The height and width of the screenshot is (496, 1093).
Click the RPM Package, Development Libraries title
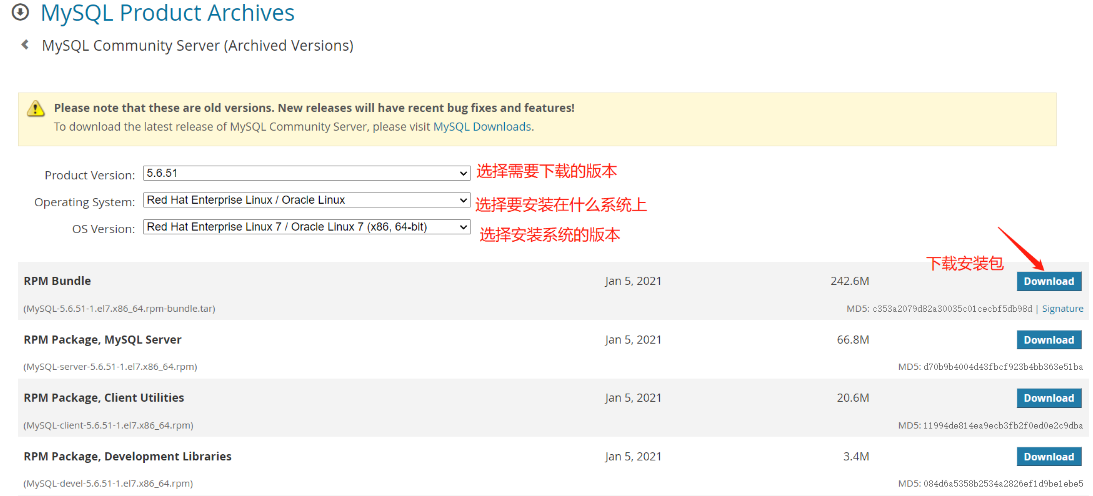[x=127, y=457]
